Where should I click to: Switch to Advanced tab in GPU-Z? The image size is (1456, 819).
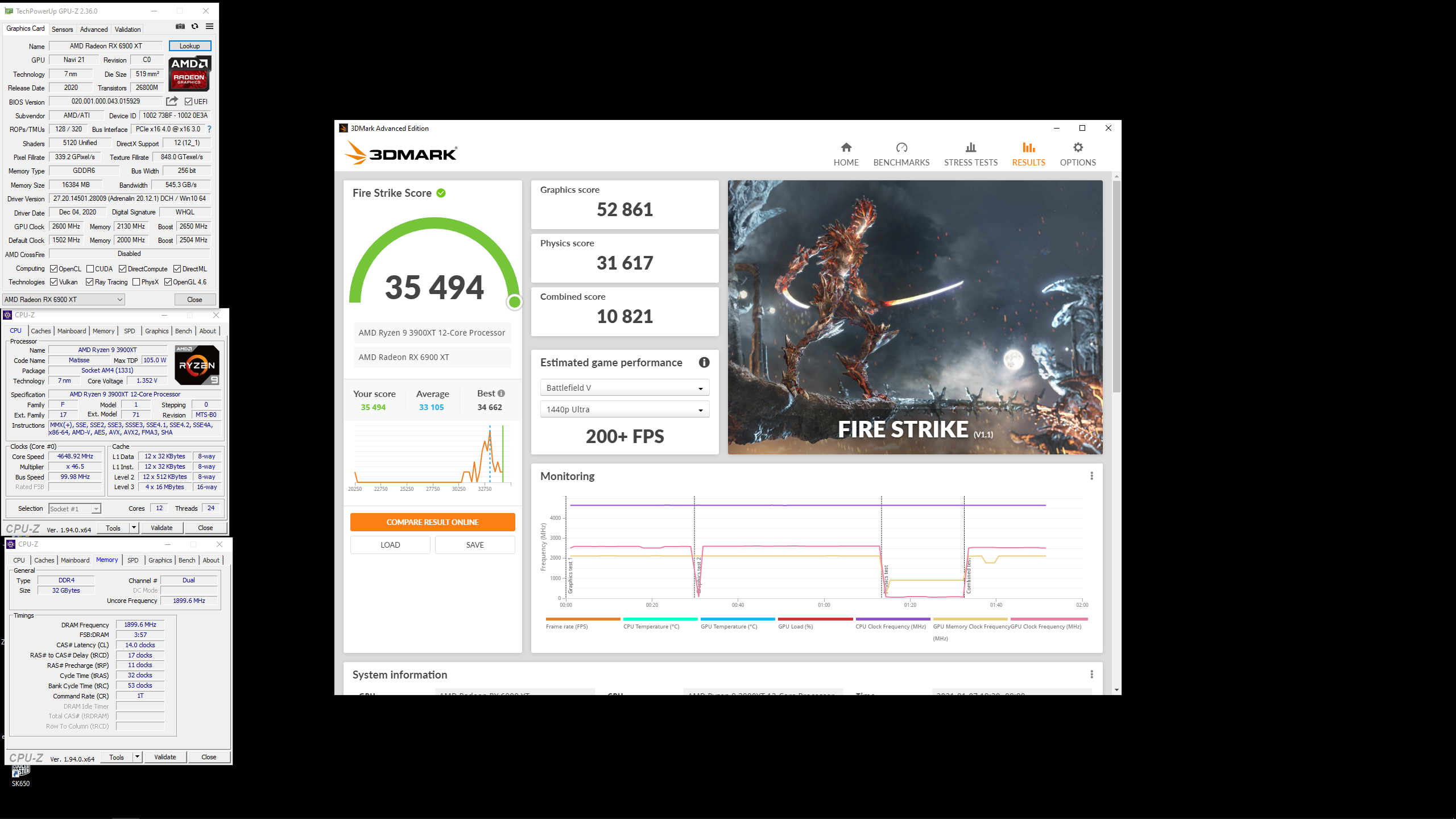pyautogui.click(x=94, y=30)
